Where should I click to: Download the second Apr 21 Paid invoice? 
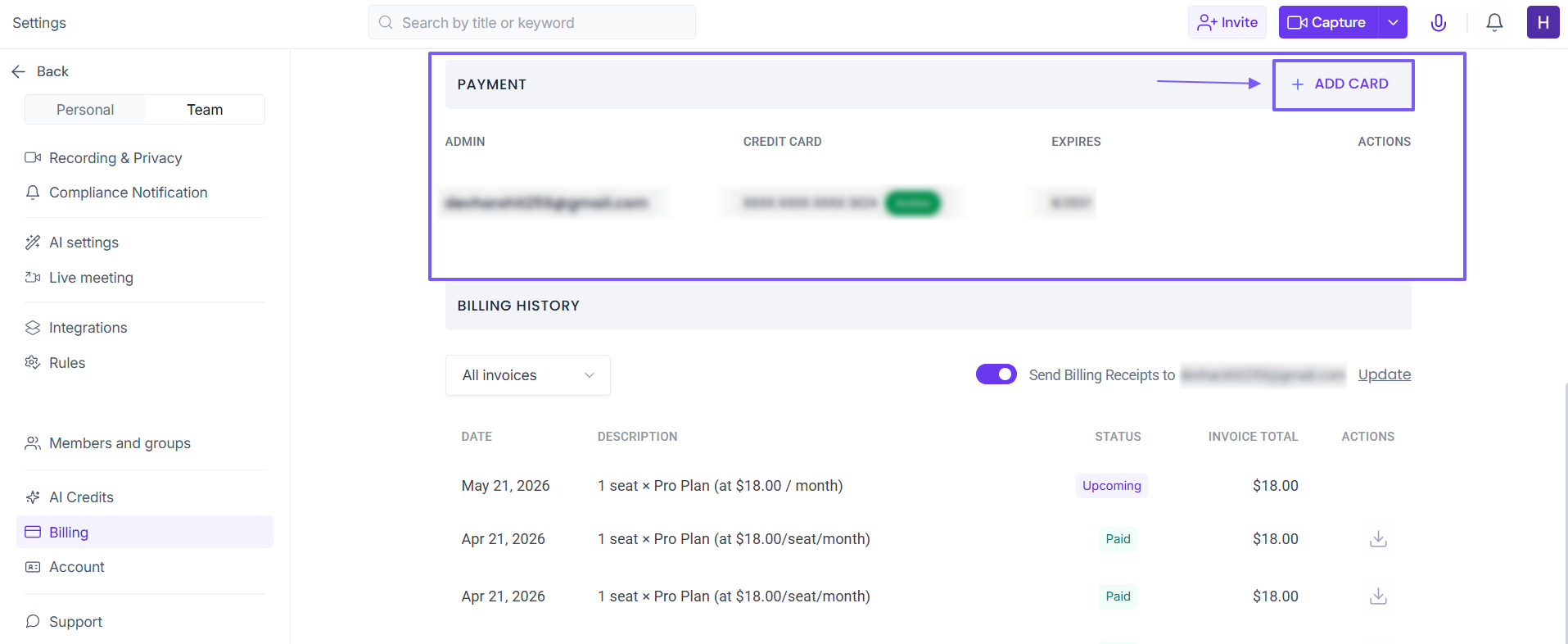tap(1378, 596)
